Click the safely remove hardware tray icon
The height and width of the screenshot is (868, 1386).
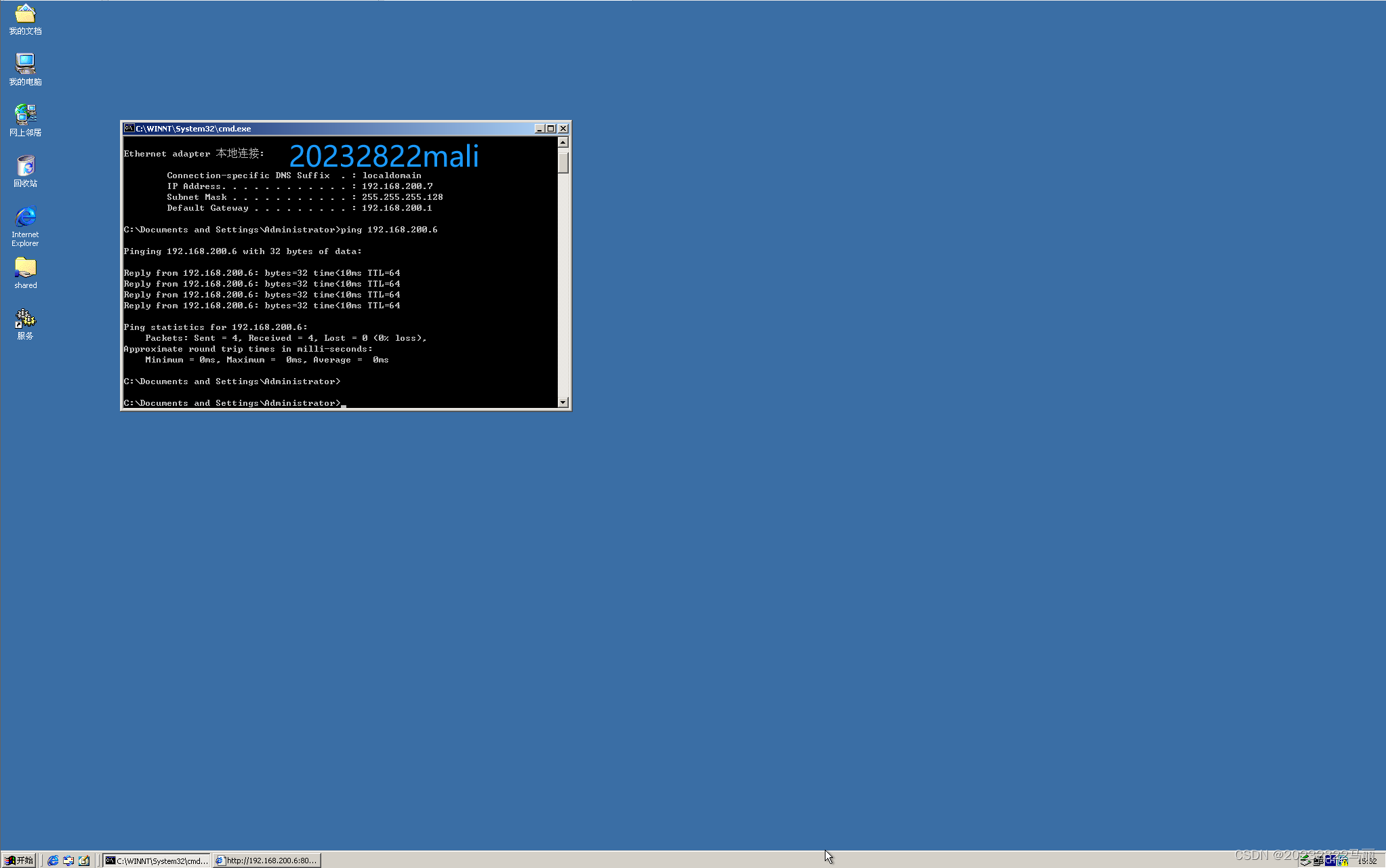click(1305, 861)
